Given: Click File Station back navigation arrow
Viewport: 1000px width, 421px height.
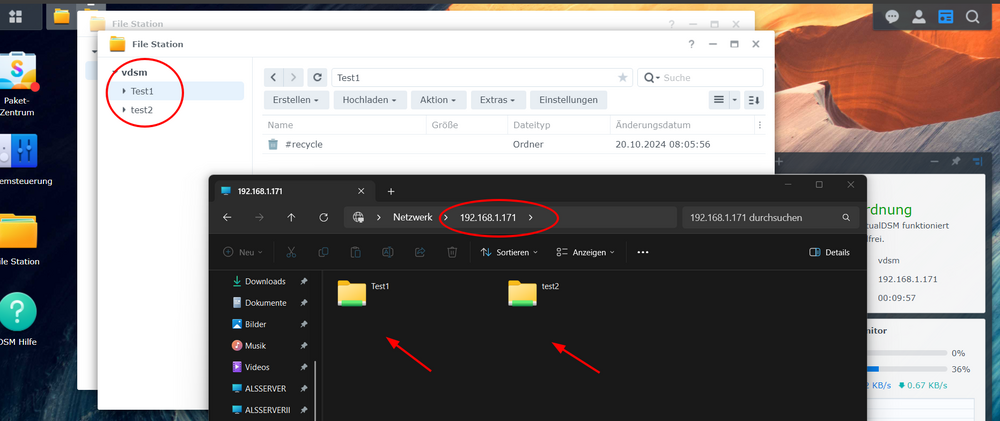Looking at the screenshot, I should (x=273, y=78).
